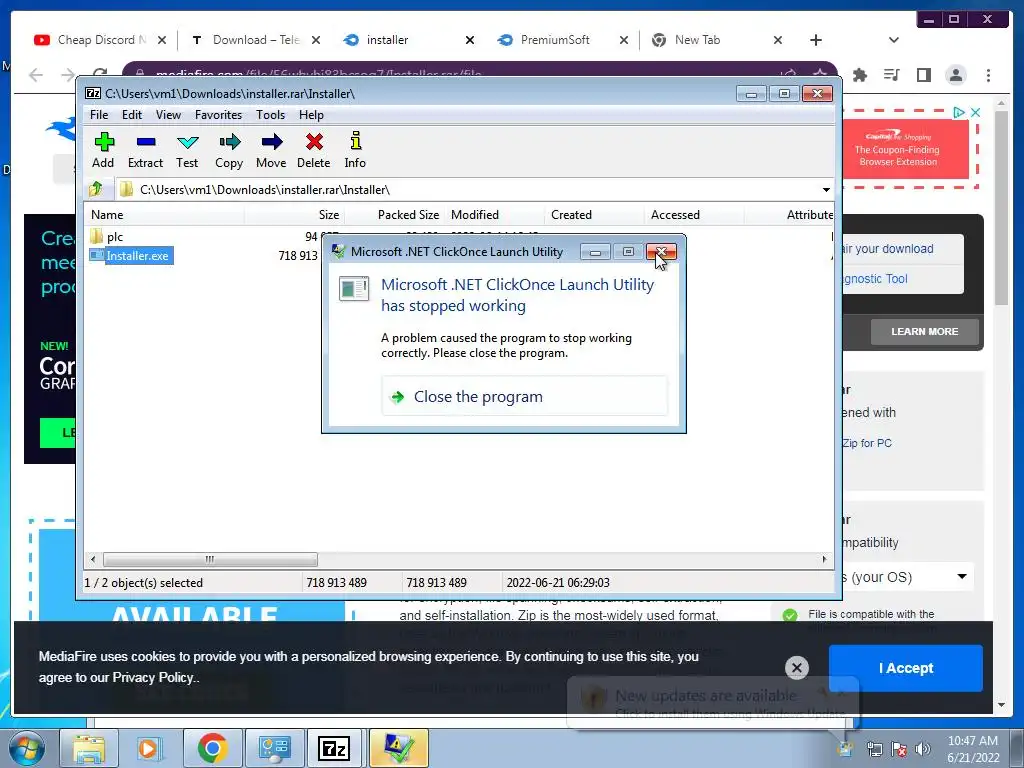
Task: Open Windows Media Player from taskbar
Action: [149, 748]
